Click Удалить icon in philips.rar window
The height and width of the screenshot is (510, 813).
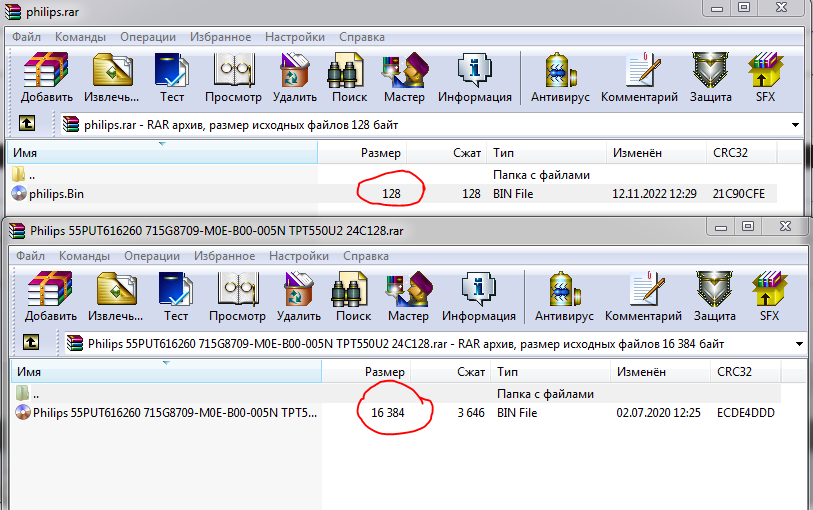point(295,77)
